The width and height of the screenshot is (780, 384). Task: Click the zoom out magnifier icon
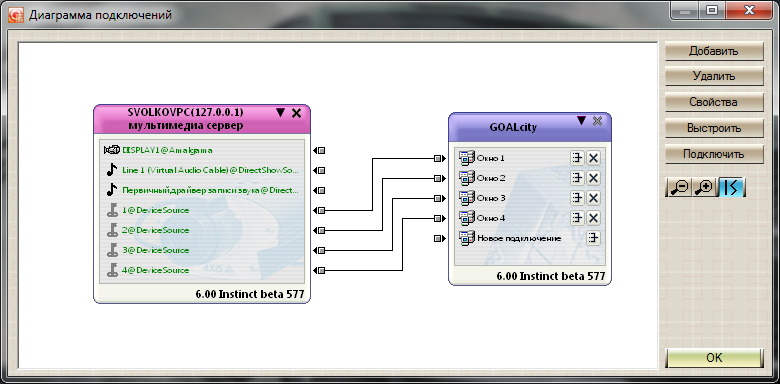[x=679, y=187]
